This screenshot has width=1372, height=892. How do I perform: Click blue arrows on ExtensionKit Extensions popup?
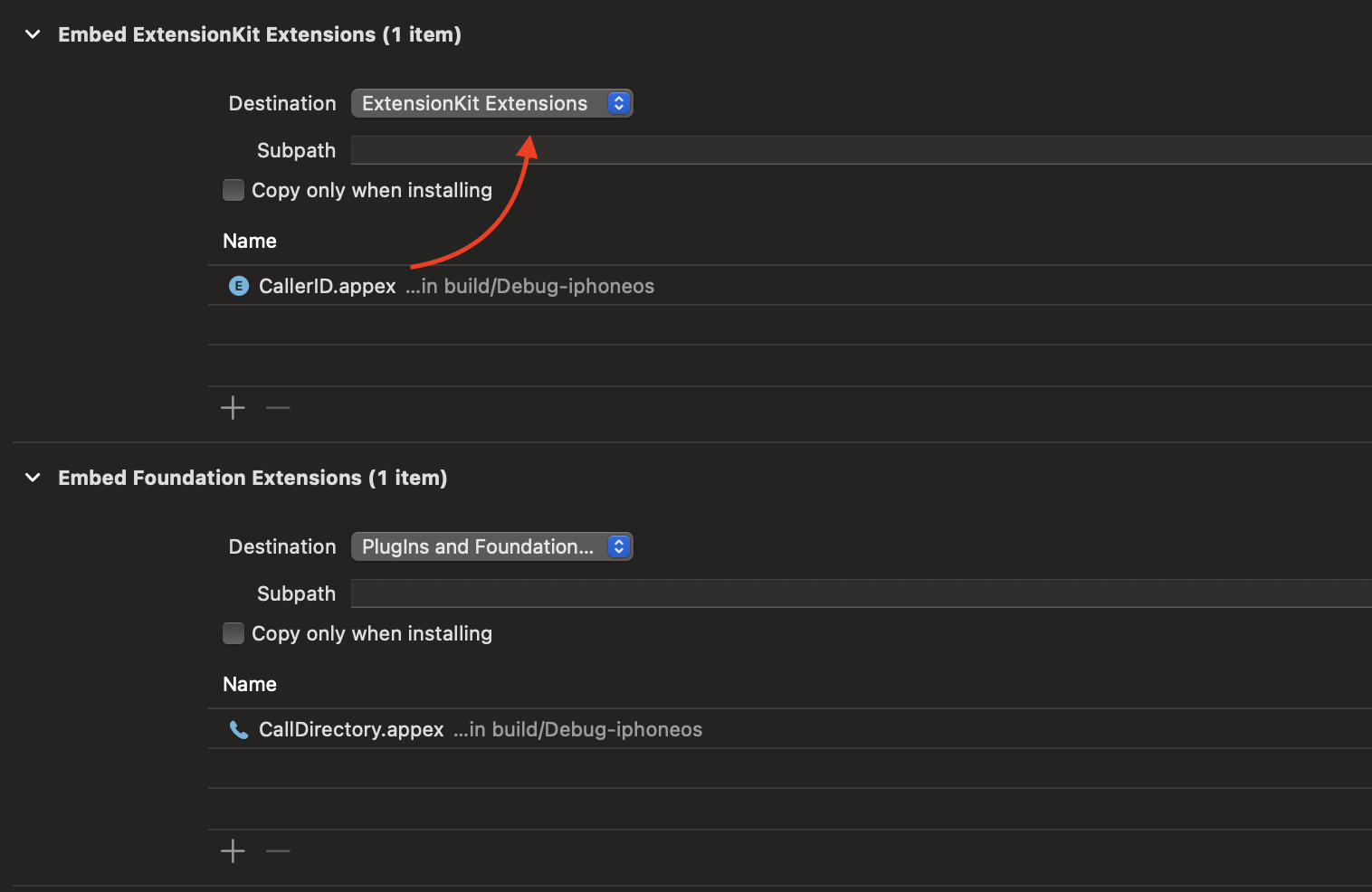point(618,104)
